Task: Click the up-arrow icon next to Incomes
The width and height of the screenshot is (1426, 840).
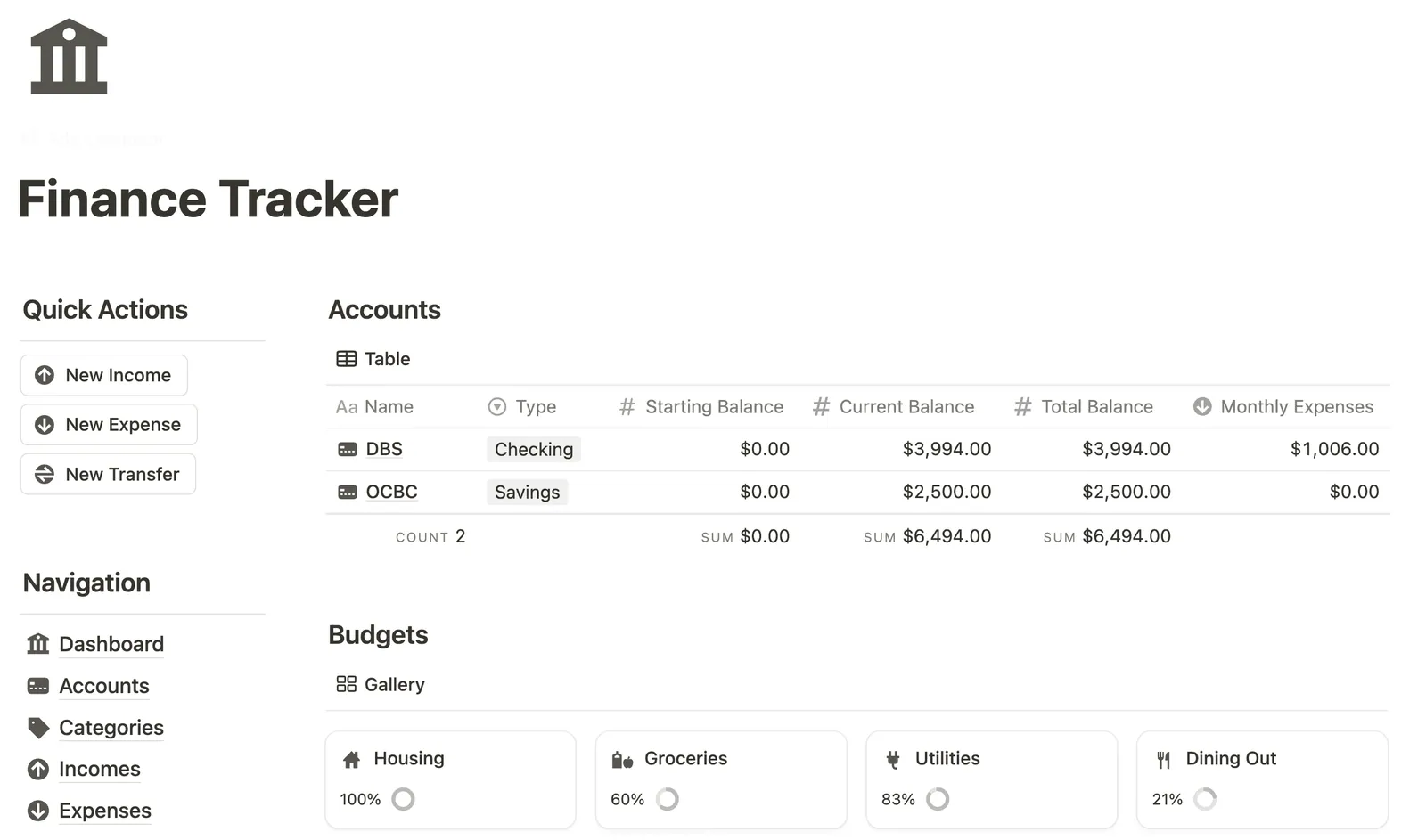Action: pos(38,769)
